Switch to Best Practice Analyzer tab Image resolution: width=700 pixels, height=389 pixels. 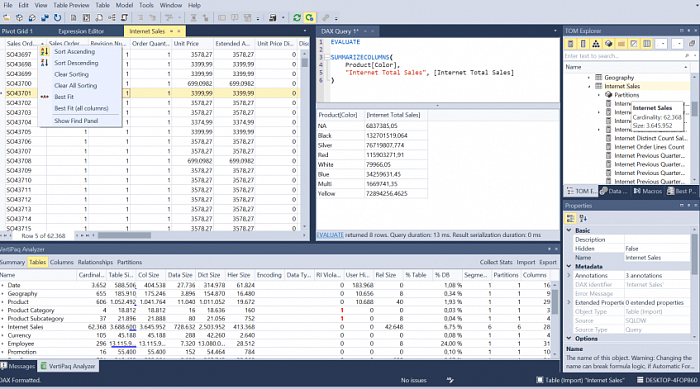(x=681, y=191)
